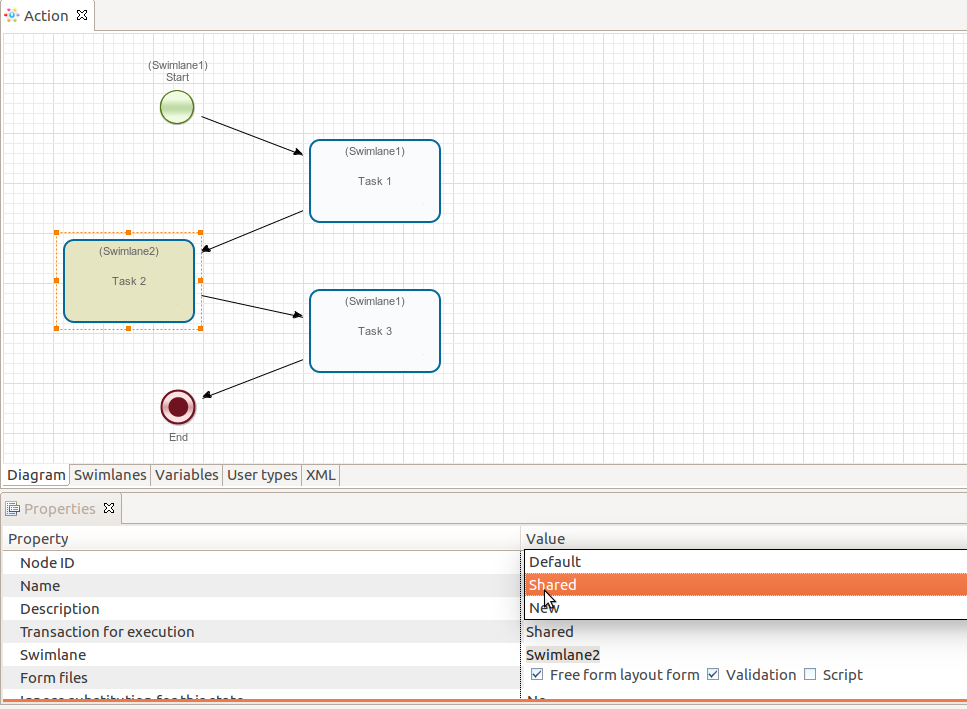The image size is (967, 709).
Task: Close the Action editor tab
Action: [82, 15]
